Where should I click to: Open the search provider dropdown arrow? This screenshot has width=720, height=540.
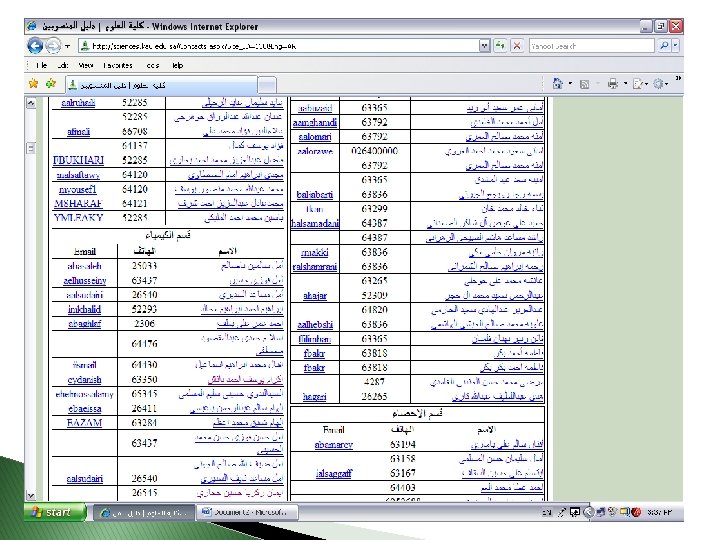(x=675, y=45)
